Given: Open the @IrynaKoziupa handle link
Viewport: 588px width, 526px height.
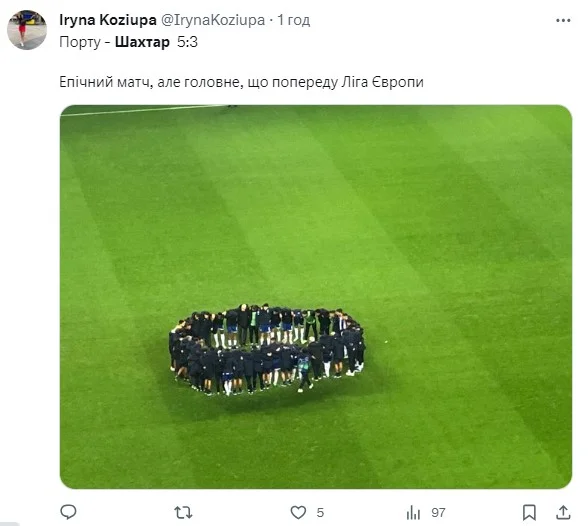Looking at the screenshot, I should 213,20.
